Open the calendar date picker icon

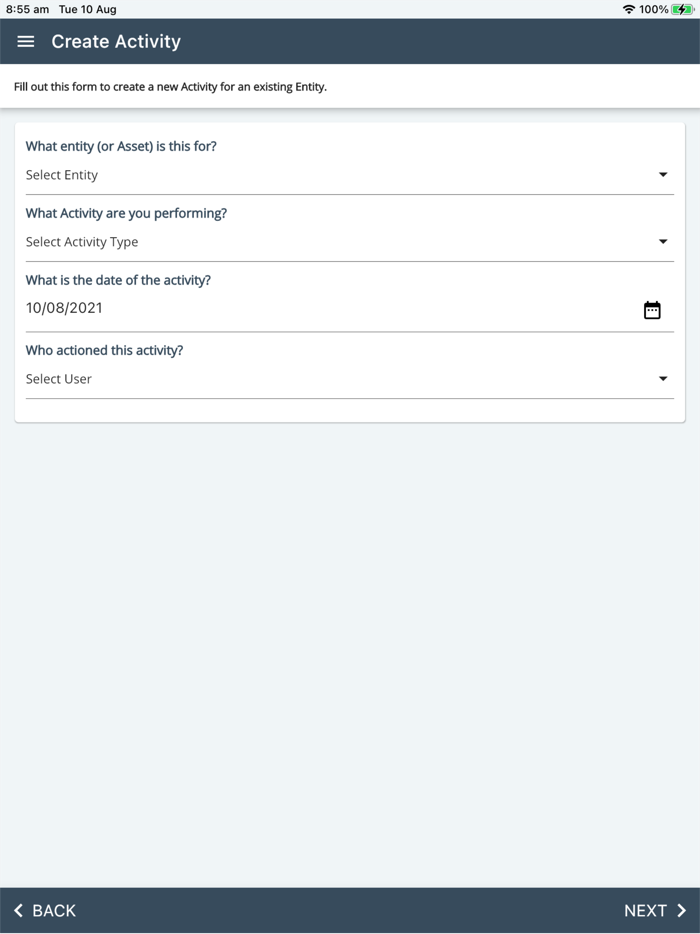point(652,309)
